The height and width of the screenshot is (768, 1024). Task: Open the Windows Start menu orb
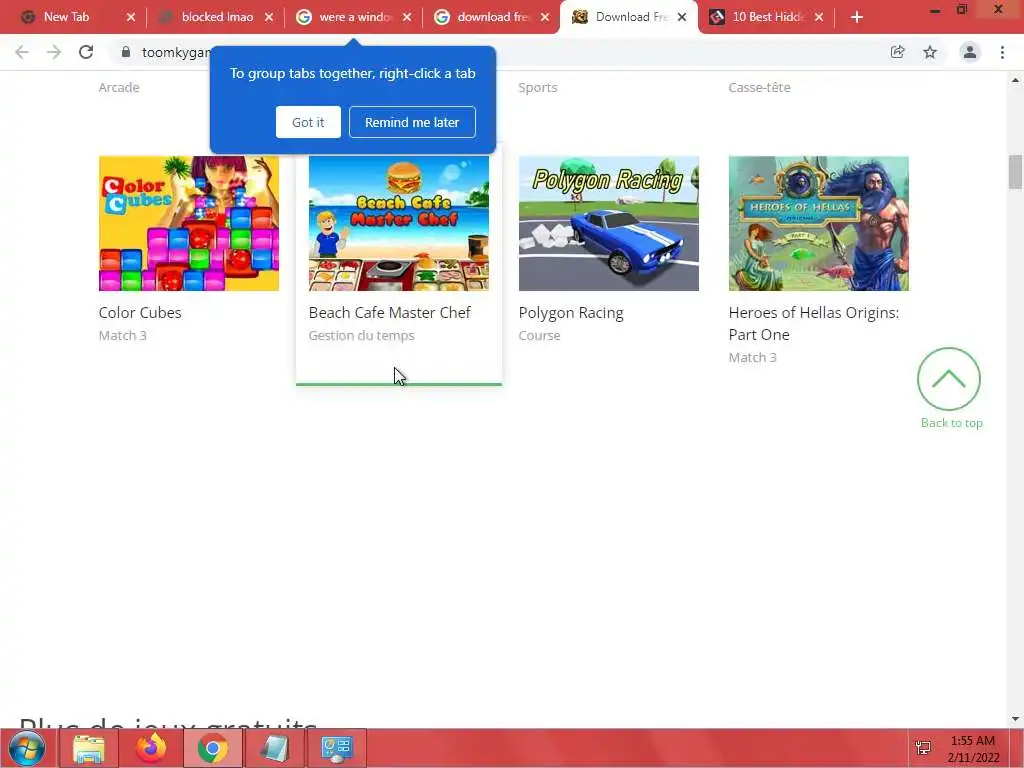pyautogui.click(x=26, y=748)
